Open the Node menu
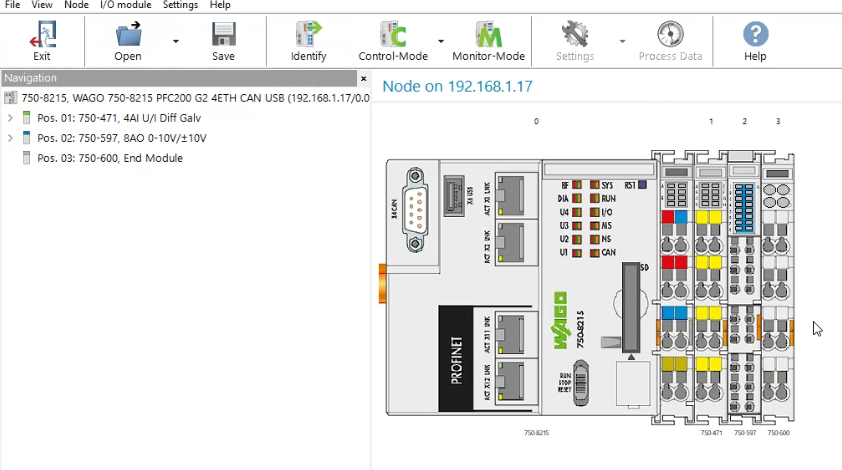This screenshot has height=470, width=842. pyautogui.click(x=76, y=5)
